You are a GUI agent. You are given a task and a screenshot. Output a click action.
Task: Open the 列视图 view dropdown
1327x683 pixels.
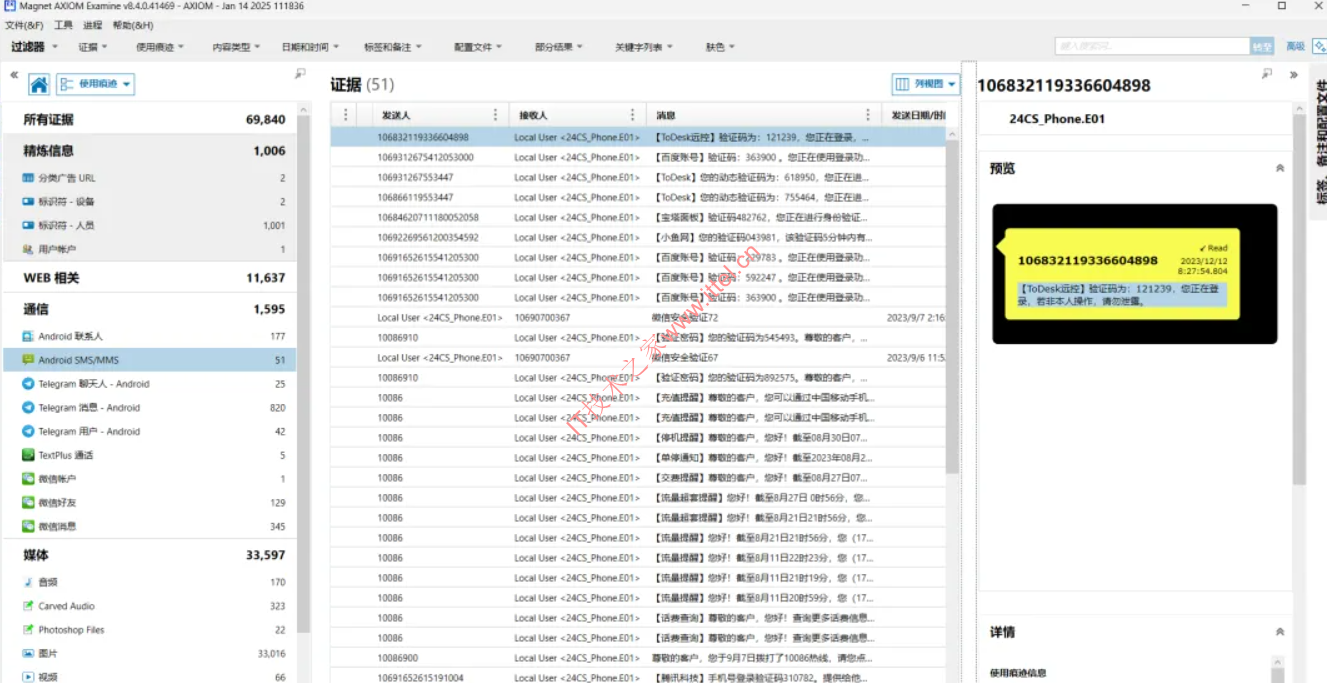click(x=925, y=85)
